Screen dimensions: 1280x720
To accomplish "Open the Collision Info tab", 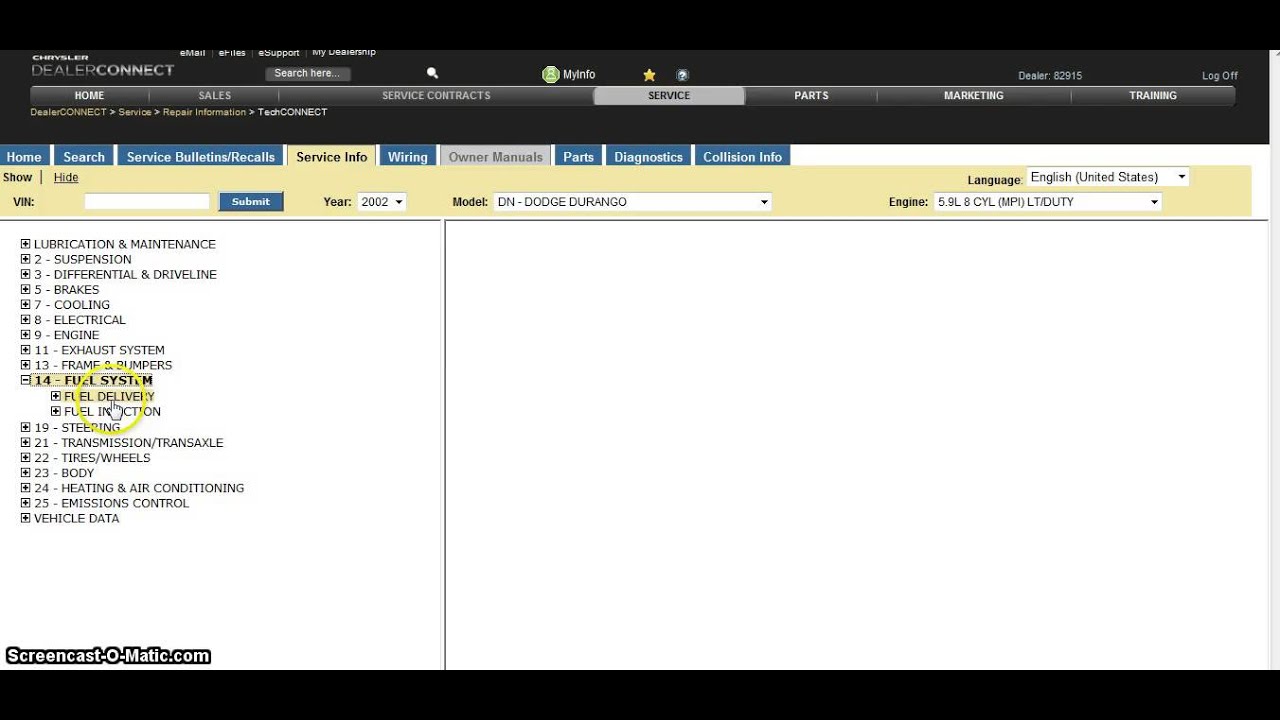I will [x=742, y=157].
